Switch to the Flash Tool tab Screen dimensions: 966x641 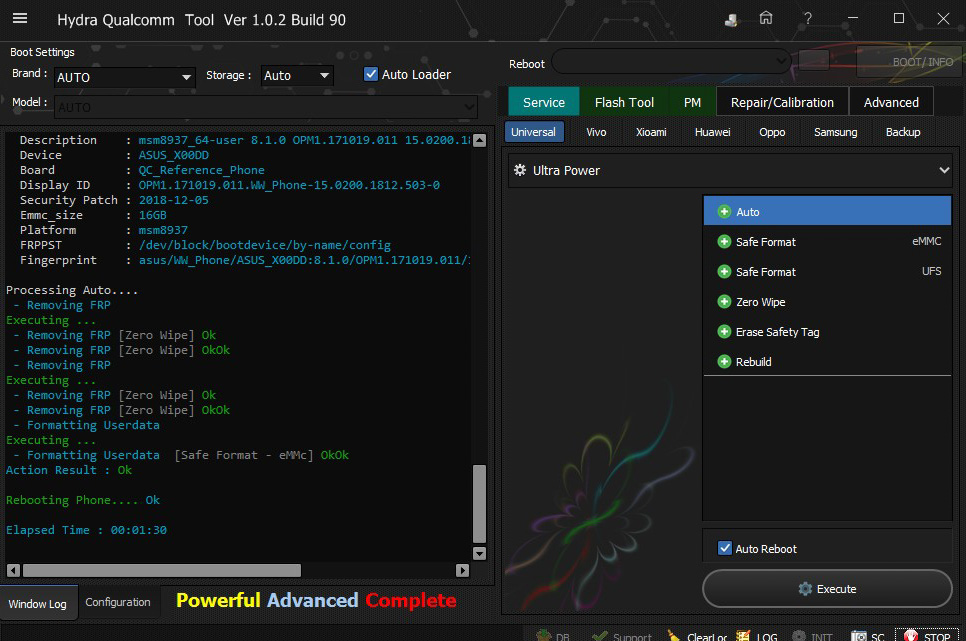click(x=624, y=102)
